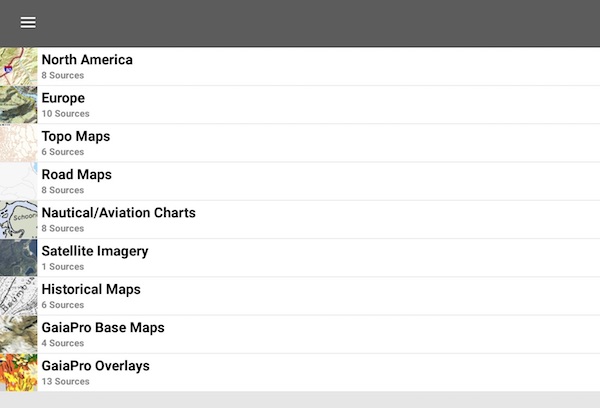
Task: Select the Europe map category
Action: pyautogui.click(x=63, y=98)
